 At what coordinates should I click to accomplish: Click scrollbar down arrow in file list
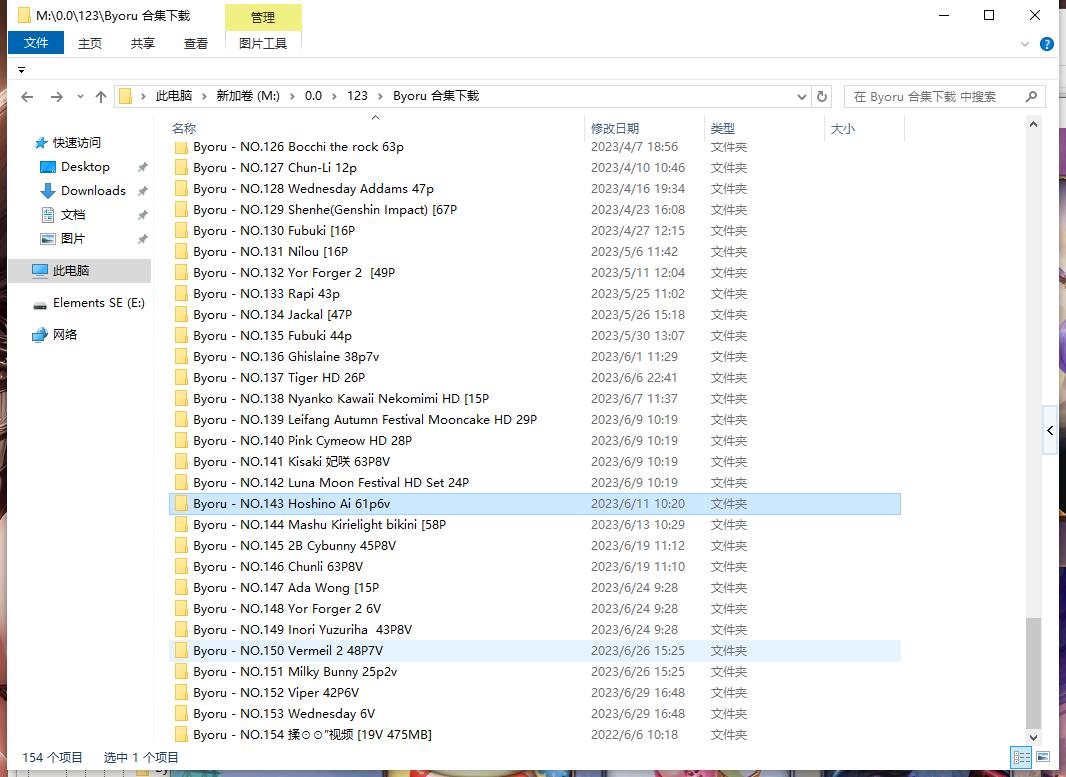click(x=1033, y=737)
